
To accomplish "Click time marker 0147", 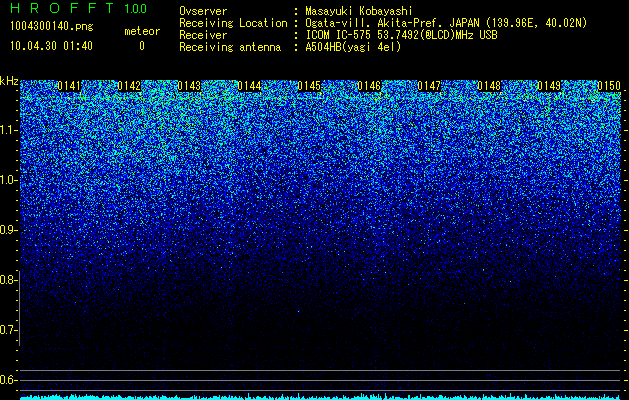I will pos(429,86).
